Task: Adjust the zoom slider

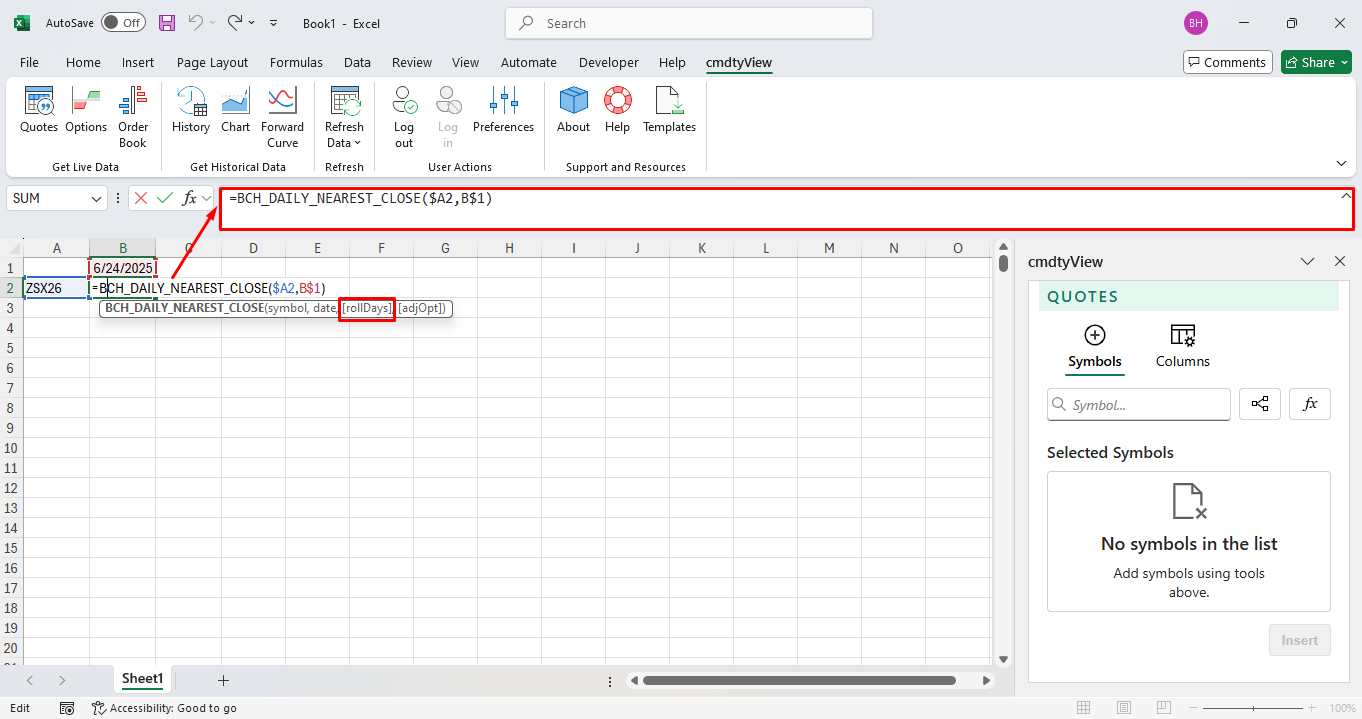Action: 1255,708
